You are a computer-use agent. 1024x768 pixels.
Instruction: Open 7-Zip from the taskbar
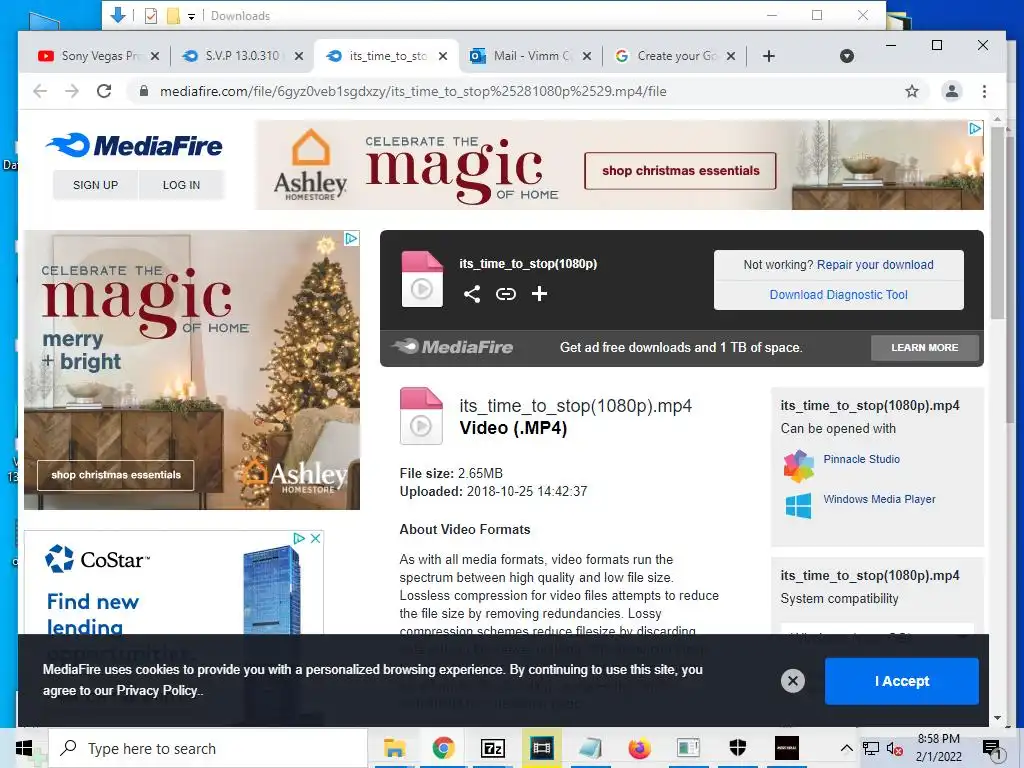[492, 748]
